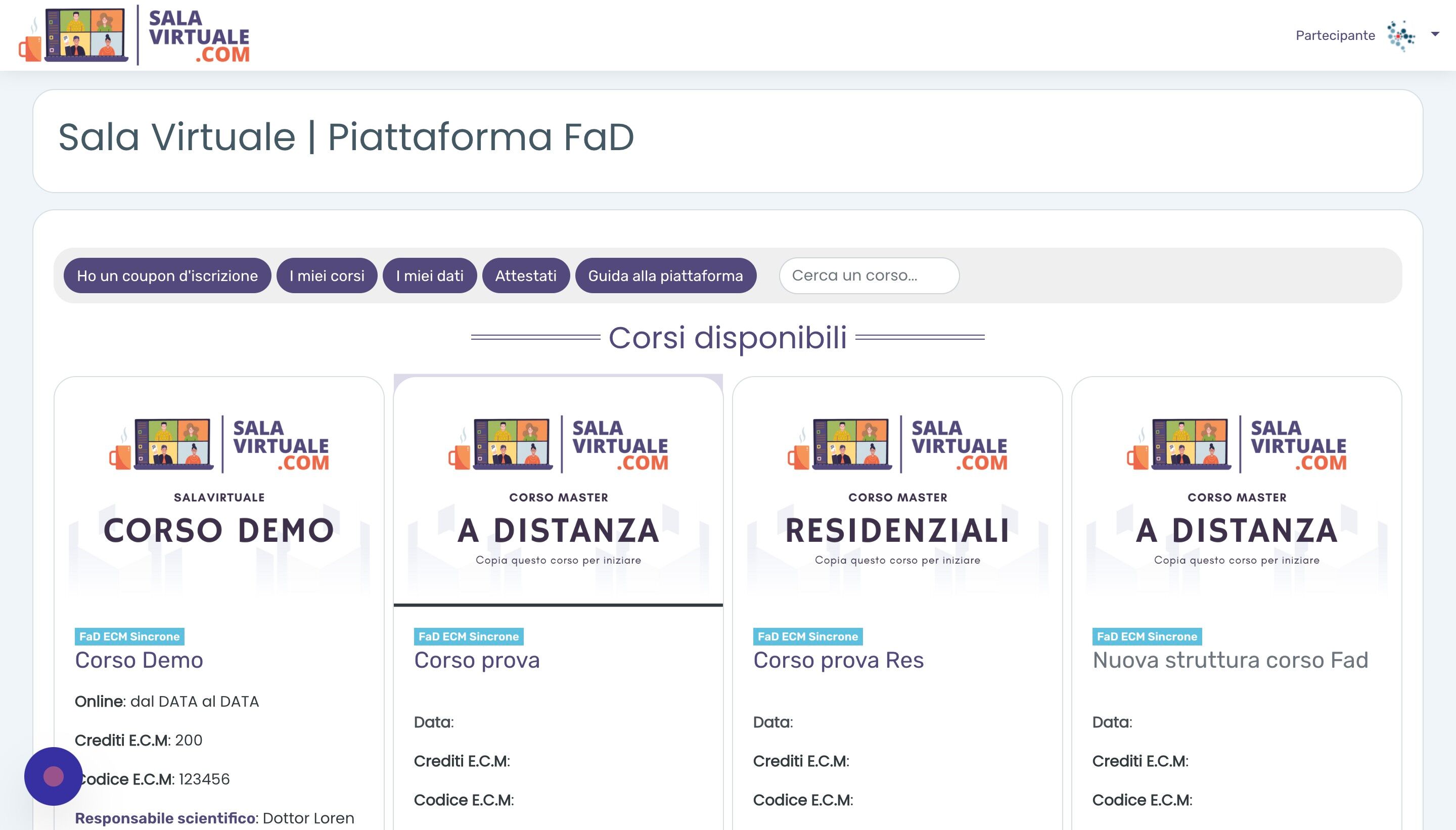Image resolution: width=1456 pixels, height=830 pixels.
Task: Open the Corso Demo course image
Action: (219, 491)
